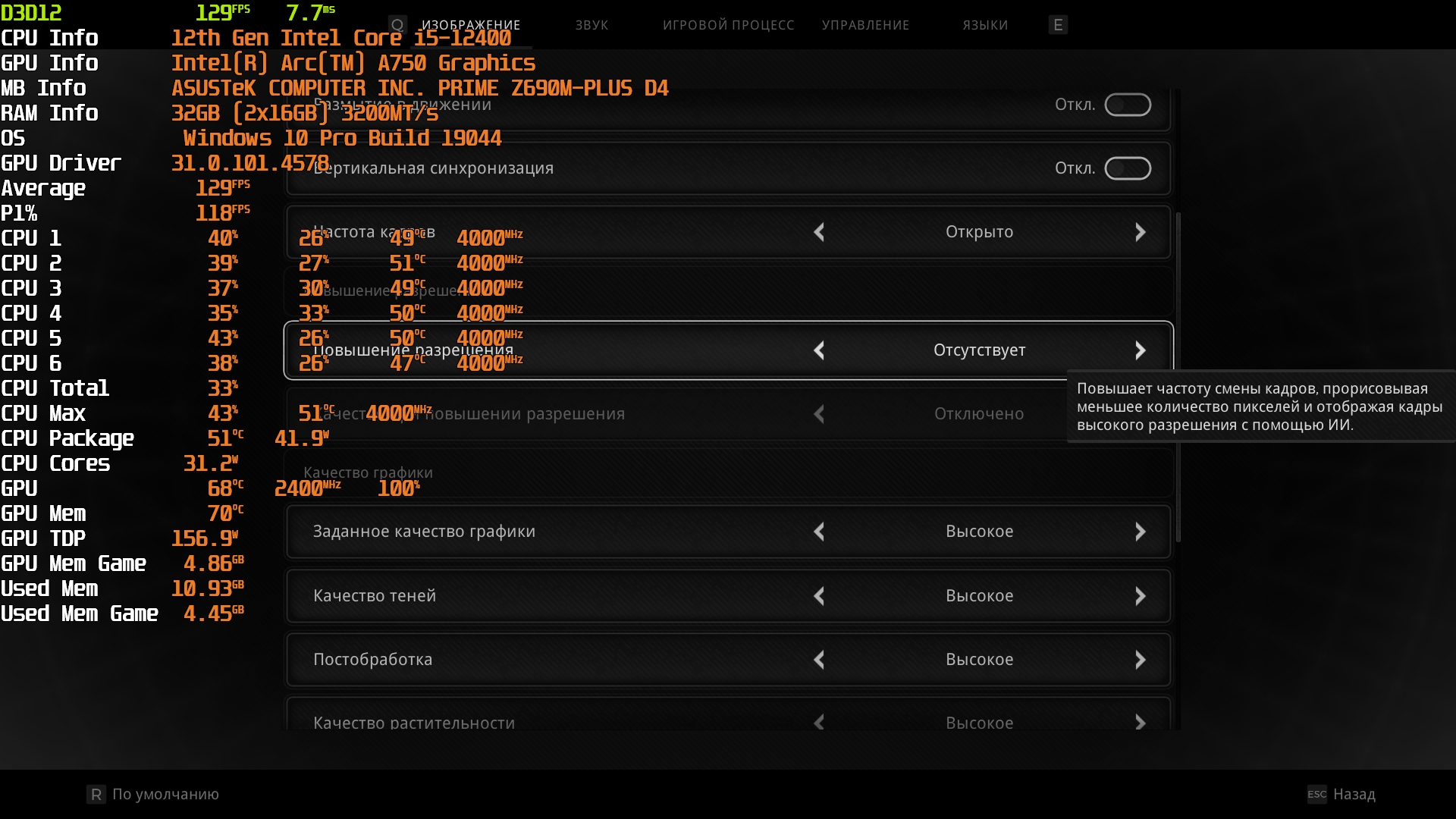
Task: Click right arrow for Постобработка
Action: pos(1140,660)
